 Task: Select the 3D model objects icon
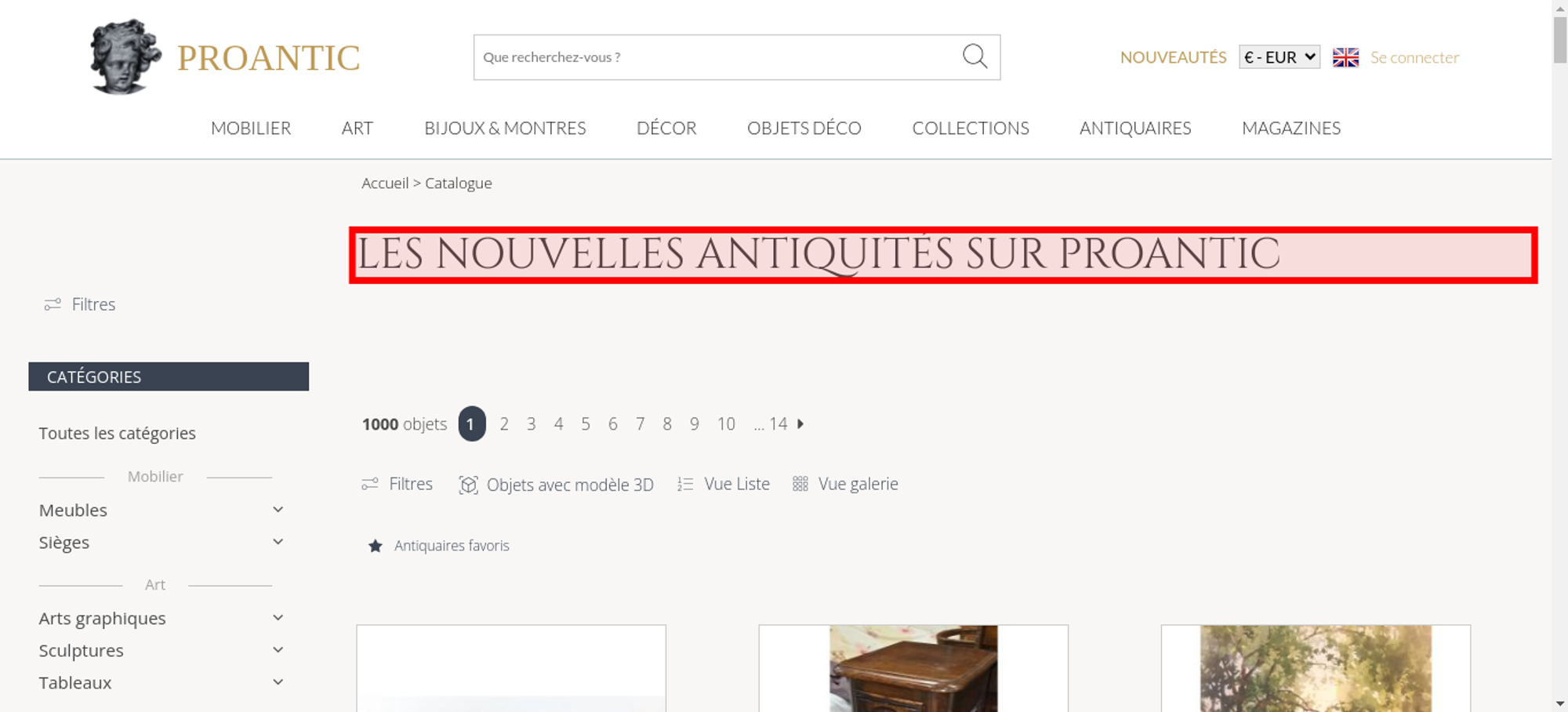pos(468,485)
